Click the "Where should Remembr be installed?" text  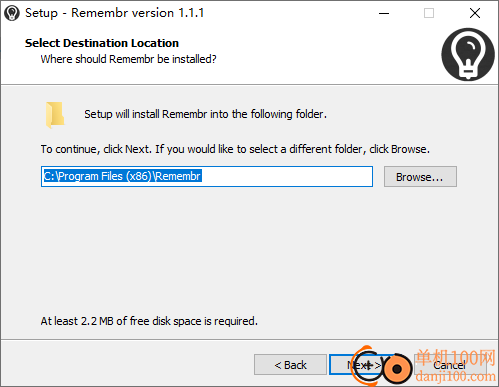[x=128, y=59]
